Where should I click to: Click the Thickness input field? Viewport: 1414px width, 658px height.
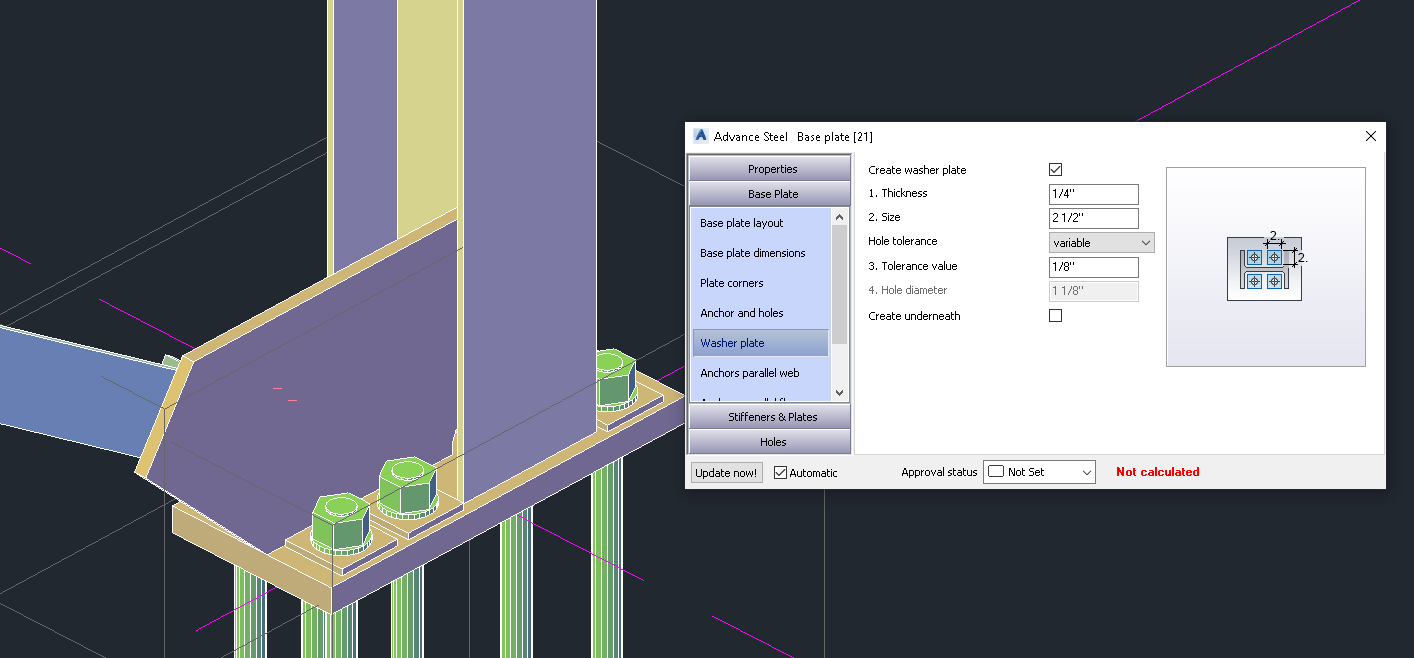coord(1093,193)
